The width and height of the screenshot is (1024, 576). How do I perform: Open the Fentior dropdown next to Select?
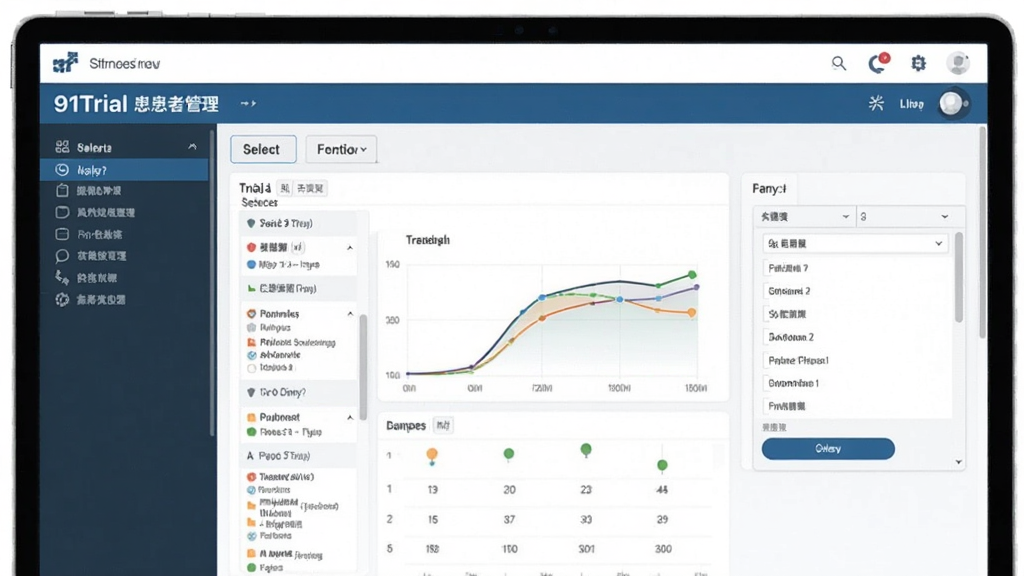click(341, 150)
